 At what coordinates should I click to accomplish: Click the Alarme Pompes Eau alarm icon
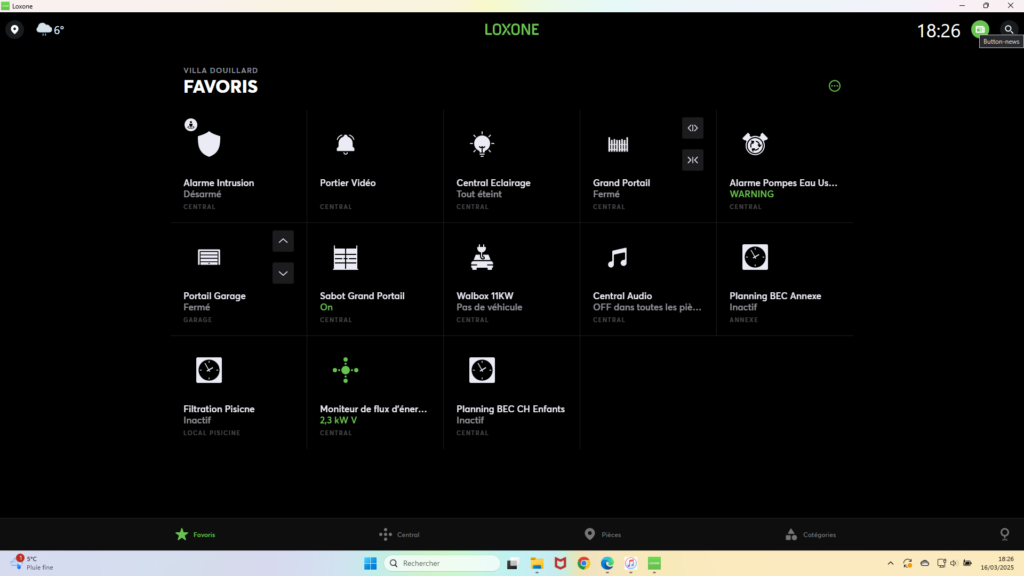(755, 144)
